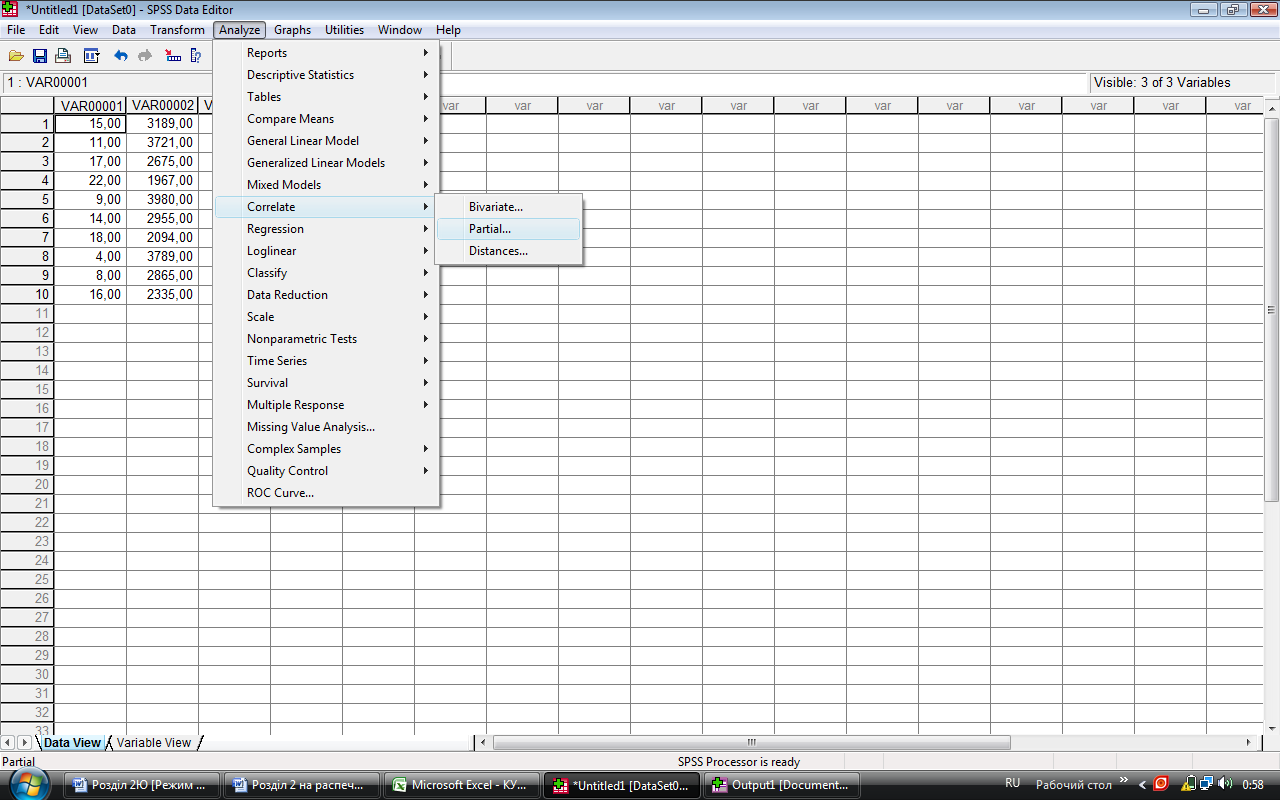Expand the Mixed Models submenu

(326, 185)
